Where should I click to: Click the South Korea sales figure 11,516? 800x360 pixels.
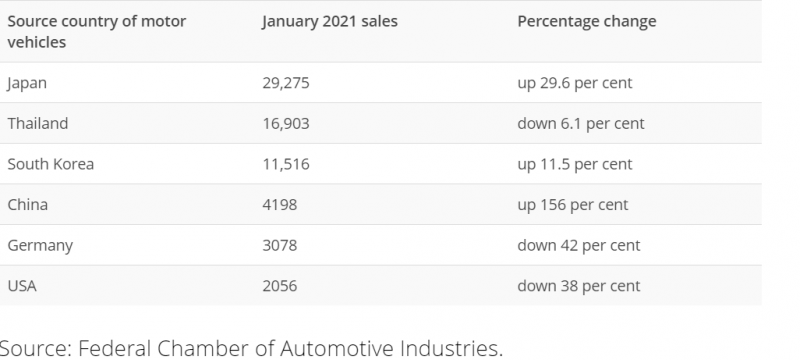(286, 164)
